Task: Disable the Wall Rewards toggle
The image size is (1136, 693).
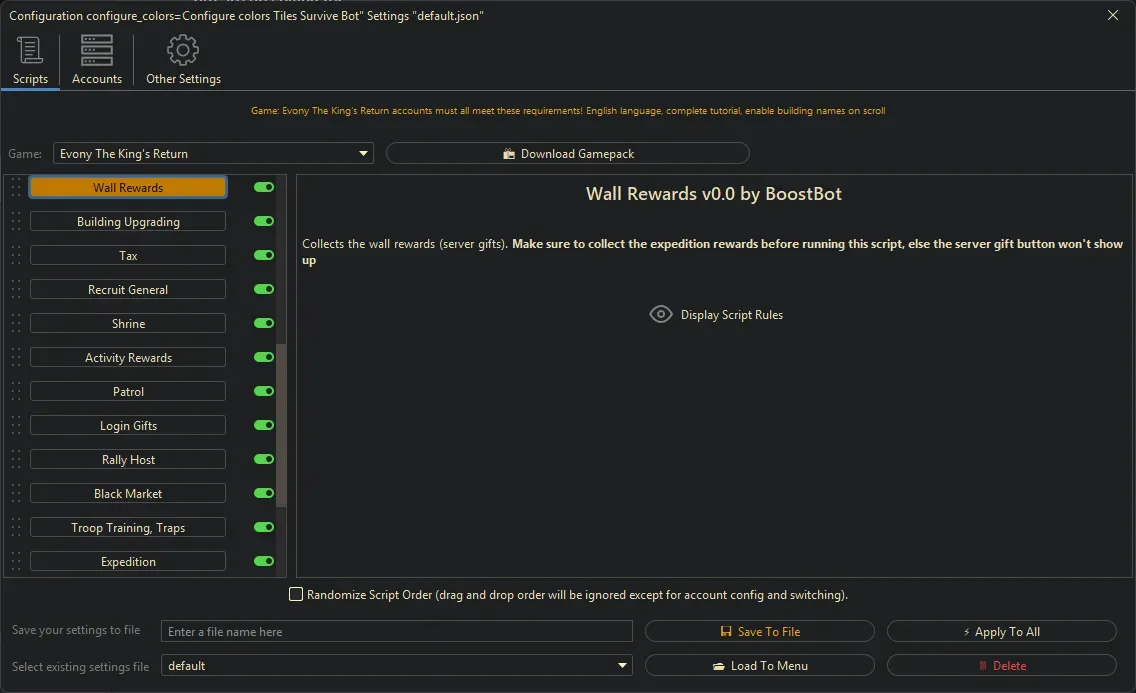Action: point(262,187)
